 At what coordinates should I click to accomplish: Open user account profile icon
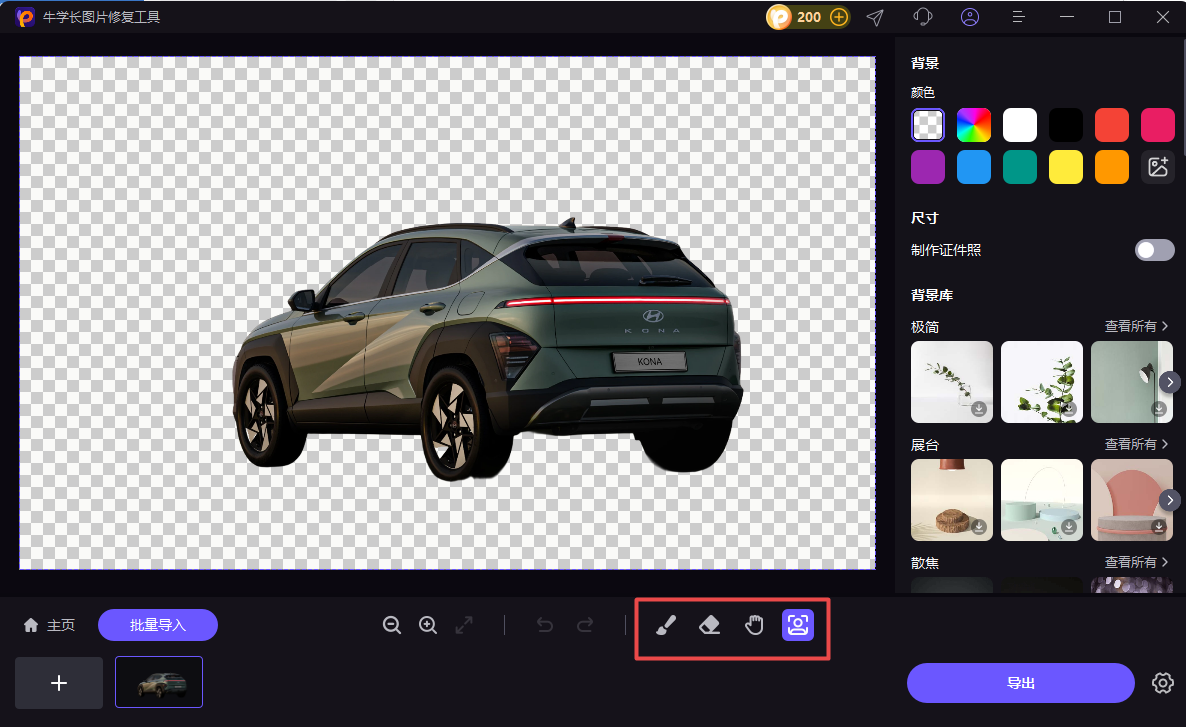coord(970,17)
